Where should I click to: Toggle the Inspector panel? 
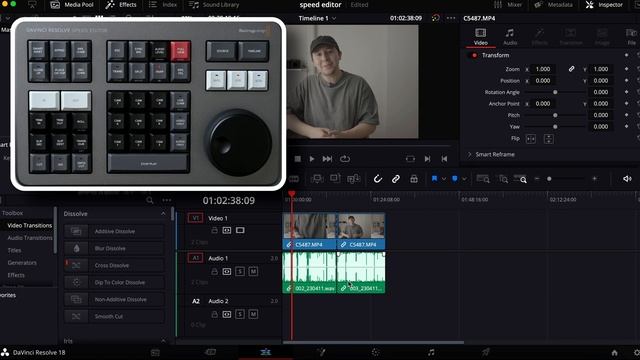(604, 5)
